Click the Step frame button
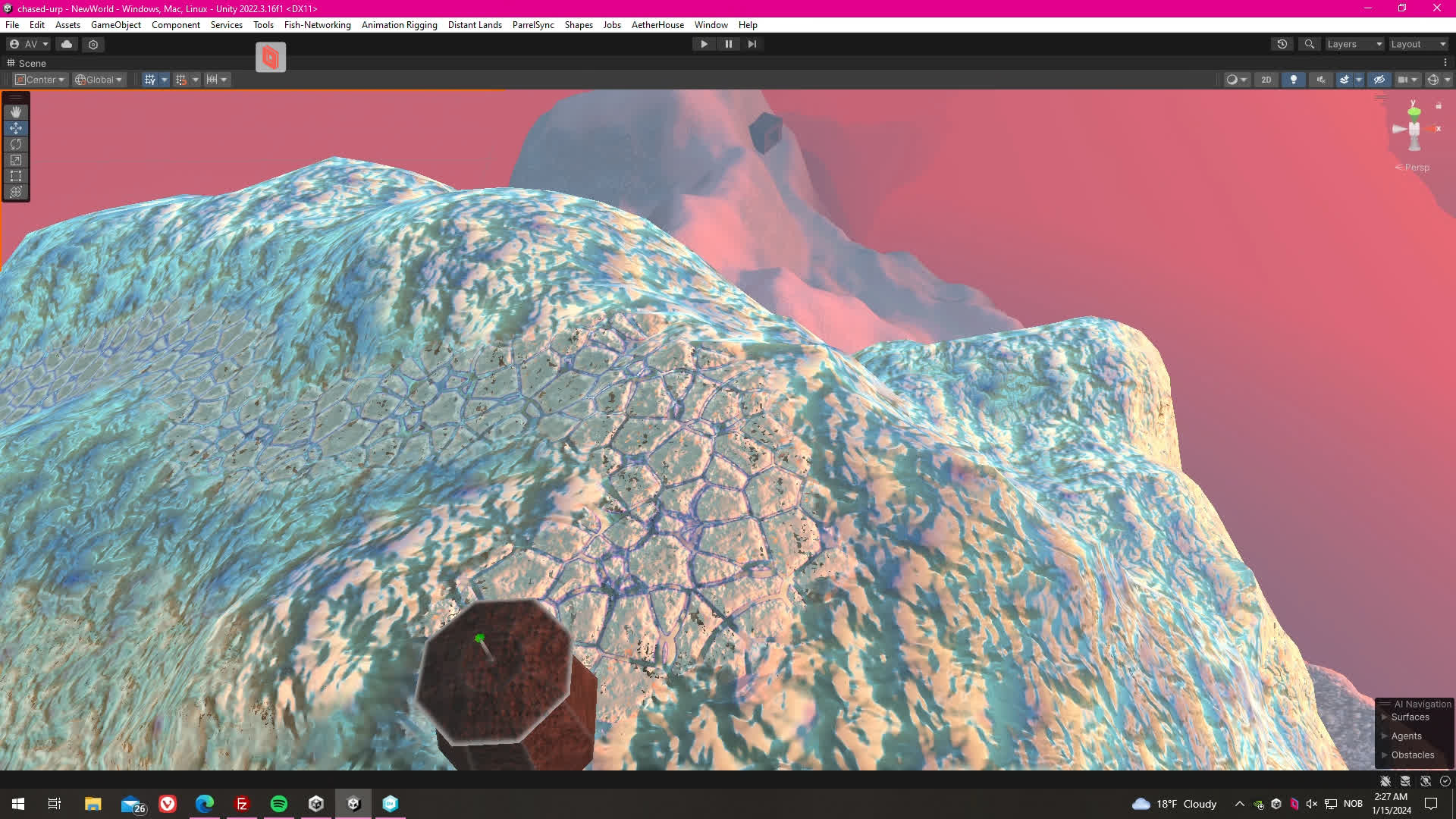This screenshot has width=1456, height=819. coord(752,44)
